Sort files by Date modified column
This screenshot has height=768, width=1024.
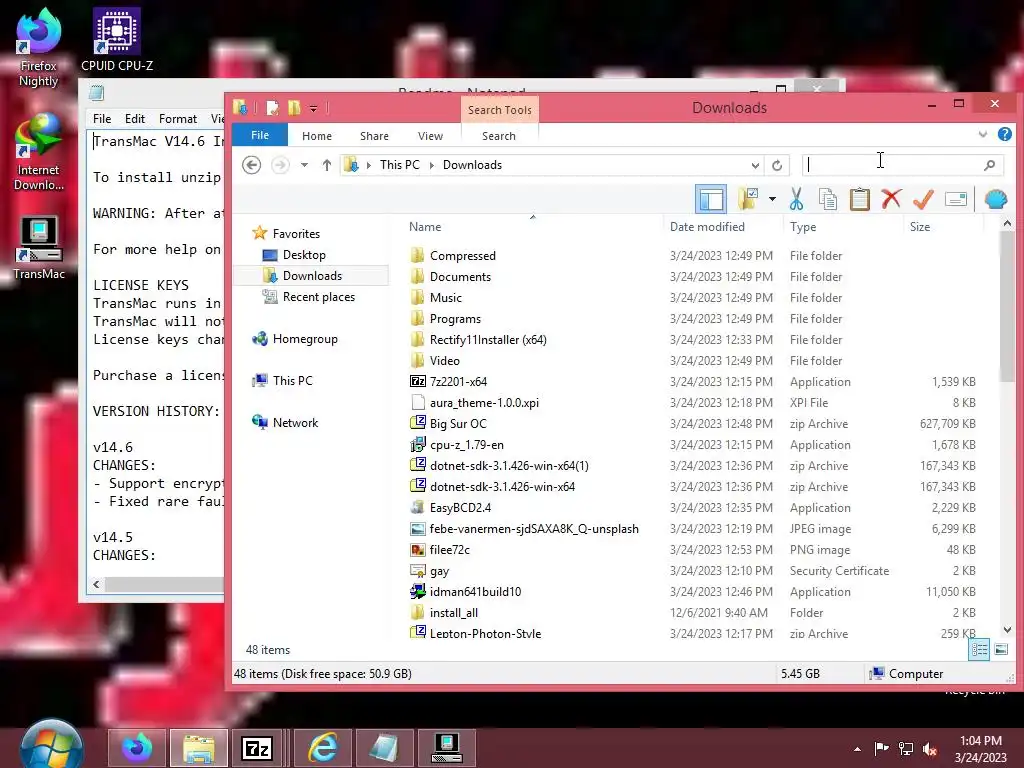pyautogui.click(x=707, y=227)
